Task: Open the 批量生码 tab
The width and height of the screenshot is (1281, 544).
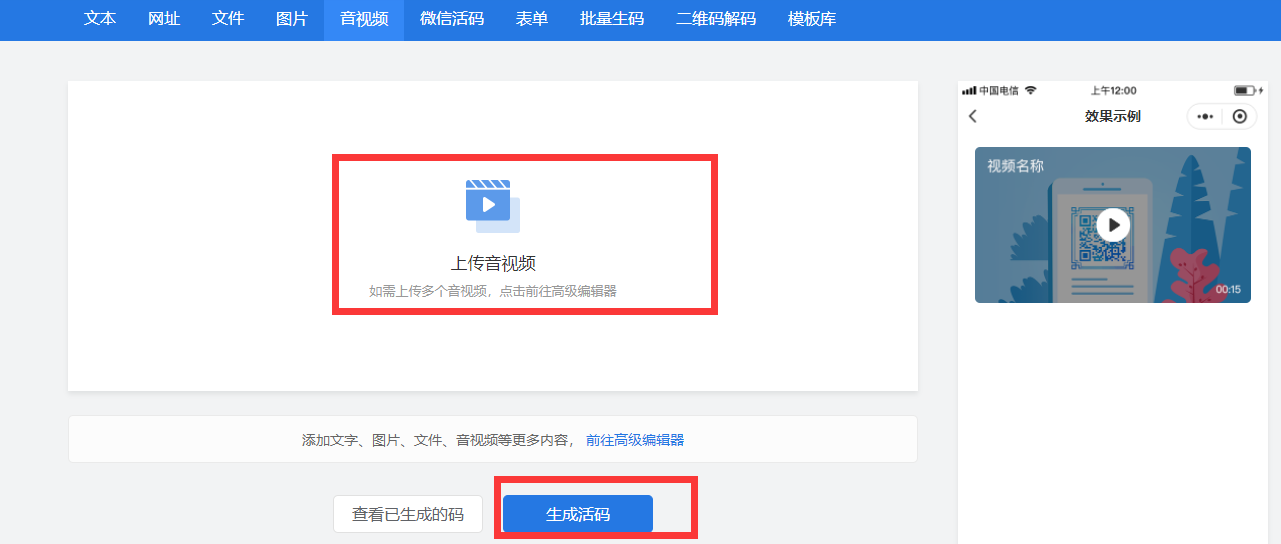Action: point(612,19)
